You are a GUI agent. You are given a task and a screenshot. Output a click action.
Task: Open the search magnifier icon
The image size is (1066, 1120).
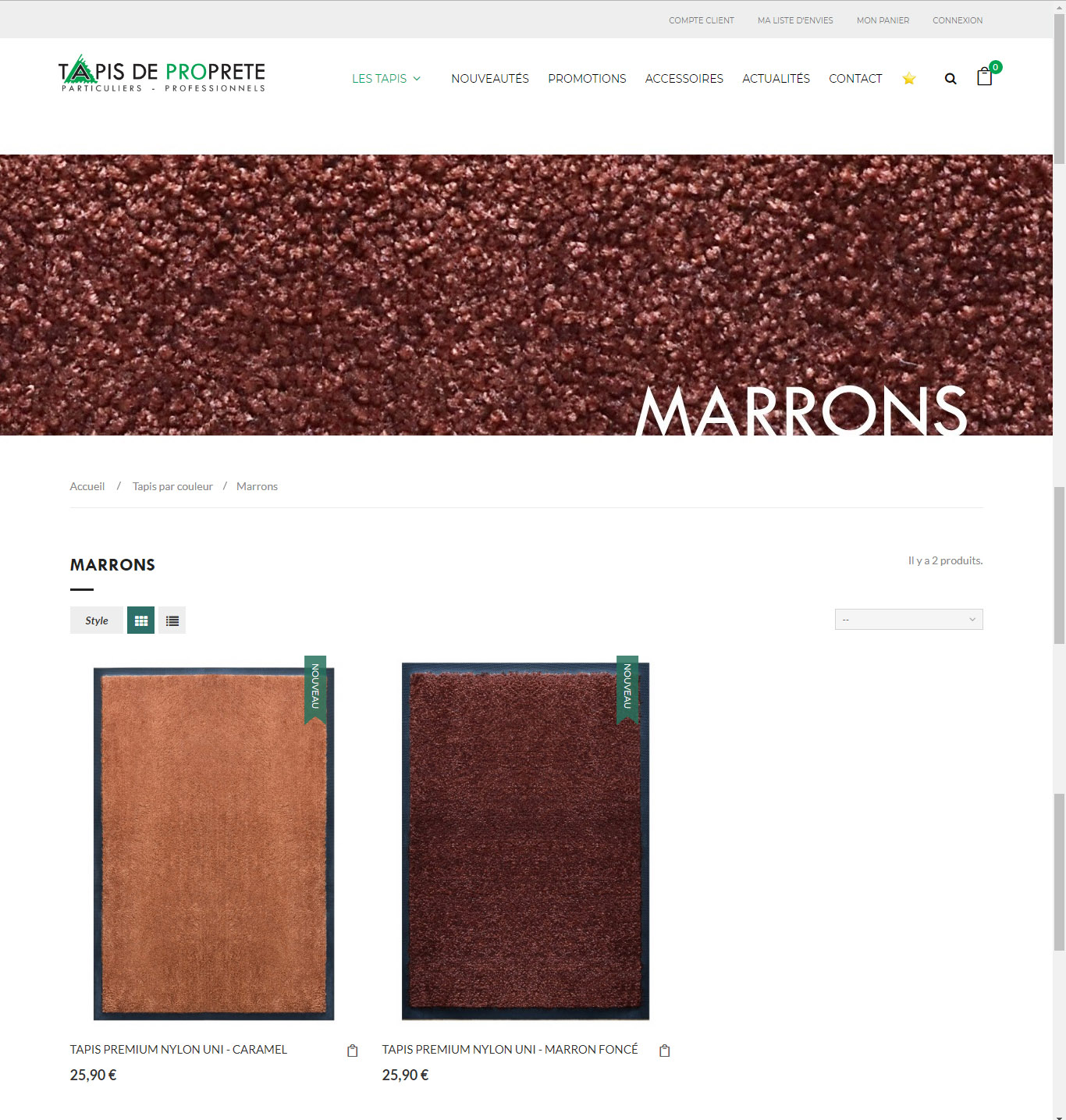pyautogui.click(x=951, y=78)
